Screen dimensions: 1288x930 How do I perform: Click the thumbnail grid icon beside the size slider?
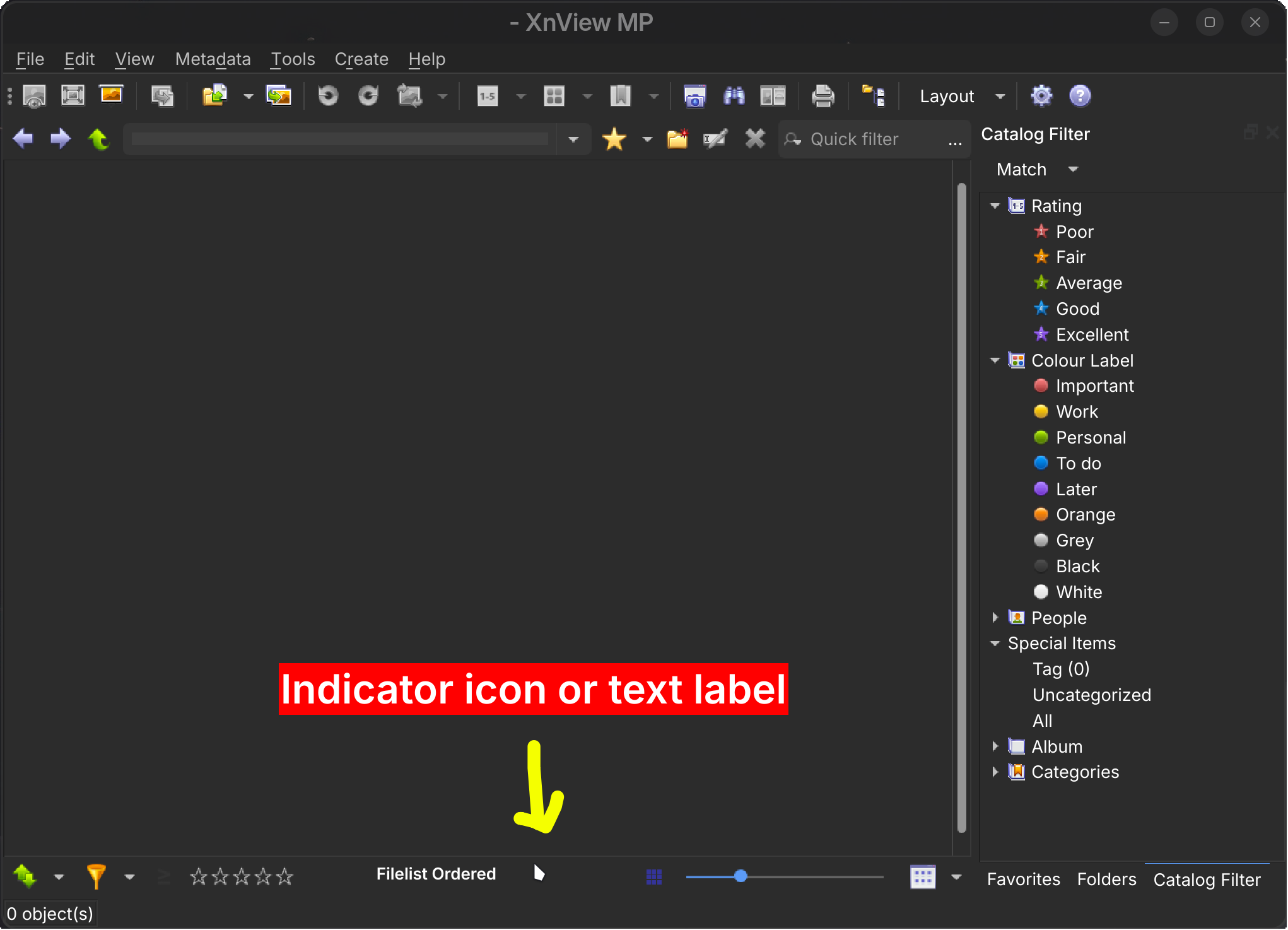(x=654, y=876)
